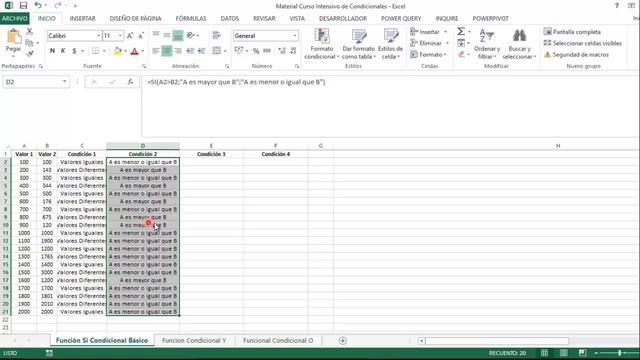The image size is (640, 360).
Task: Click the wrap text icon in Alineación
Action: pos(216,36)
